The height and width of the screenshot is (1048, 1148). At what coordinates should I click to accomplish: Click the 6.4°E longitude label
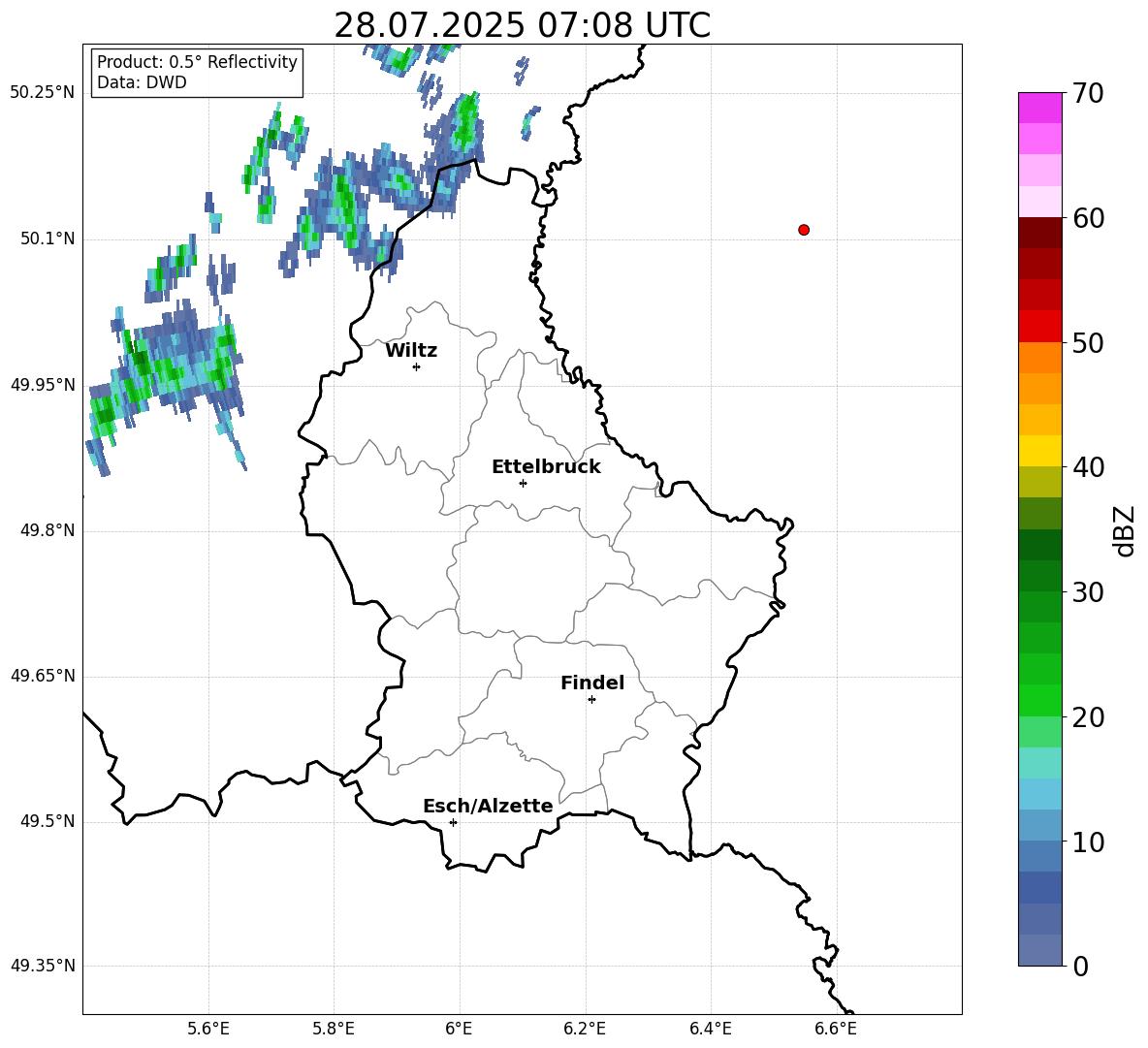(710, 1029)
